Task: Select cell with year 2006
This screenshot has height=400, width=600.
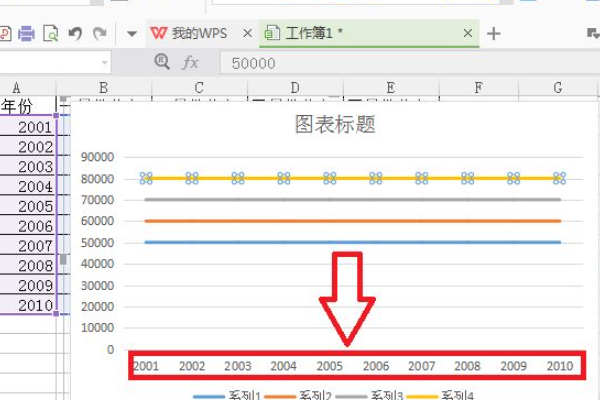Action: (x=28, y=225)
